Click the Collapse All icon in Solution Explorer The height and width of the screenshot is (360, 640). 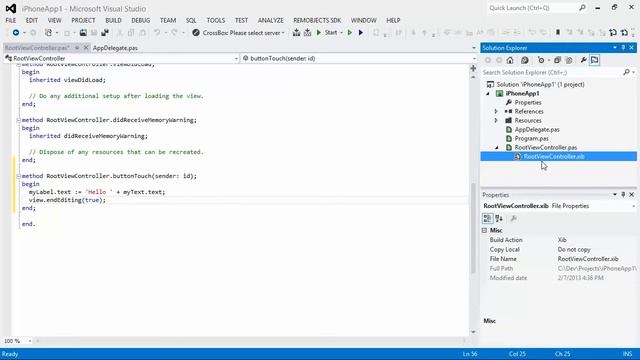tap(557, 60)
